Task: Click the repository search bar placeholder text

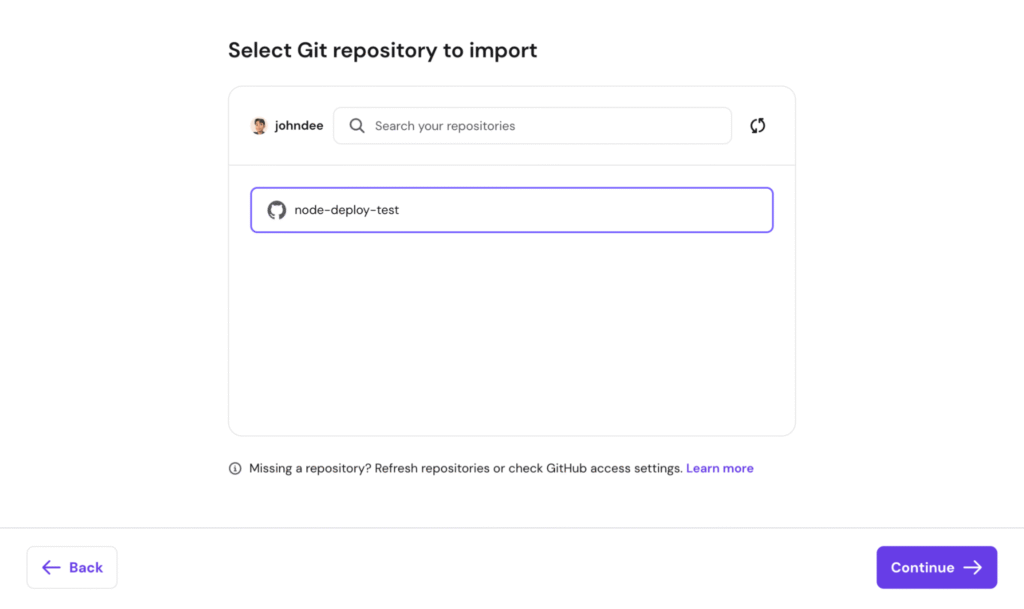Action: click(x=444, y=125)
